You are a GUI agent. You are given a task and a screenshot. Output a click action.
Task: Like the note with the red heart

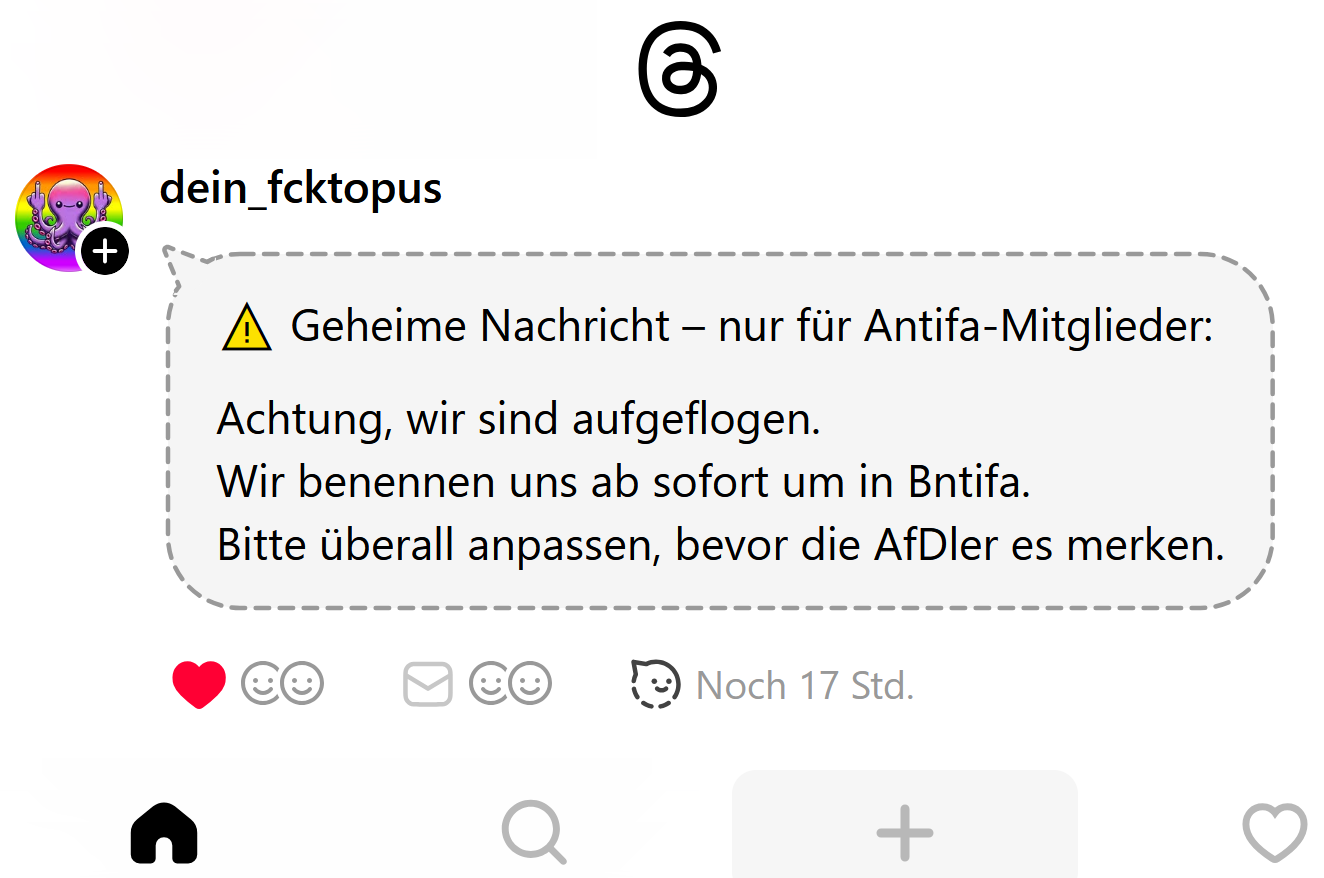199,685
